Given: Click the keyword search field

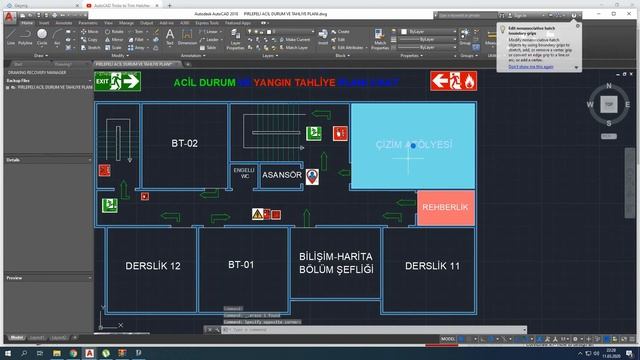Looking at the screenshot, I should [x=465, y=16].
